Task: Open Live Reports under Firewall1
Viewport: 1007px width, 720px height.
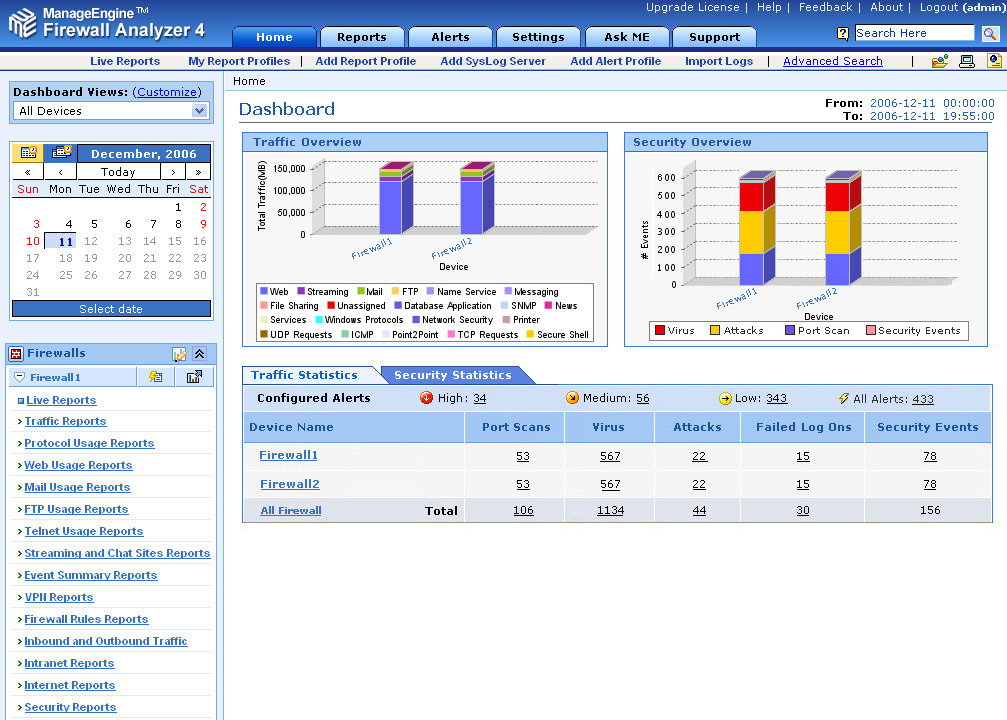Action: (61, 400)
